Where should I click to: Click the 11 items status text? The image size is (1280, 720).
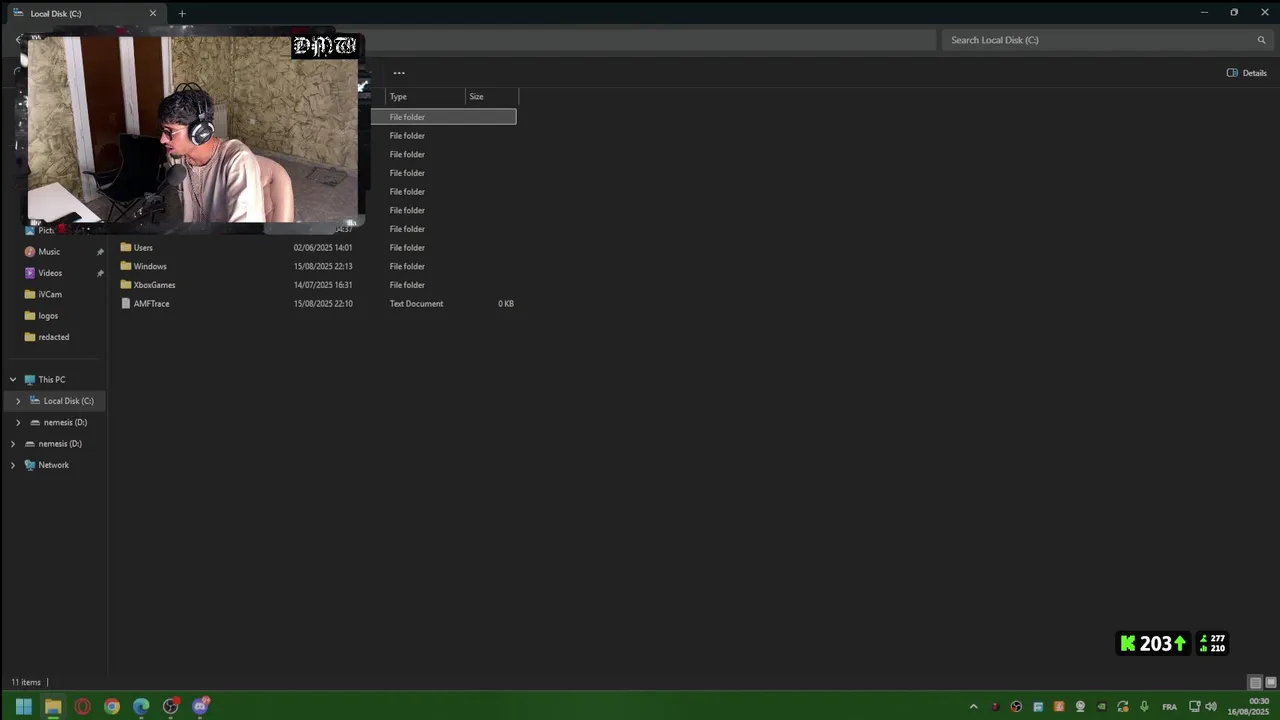coord(26,683)
